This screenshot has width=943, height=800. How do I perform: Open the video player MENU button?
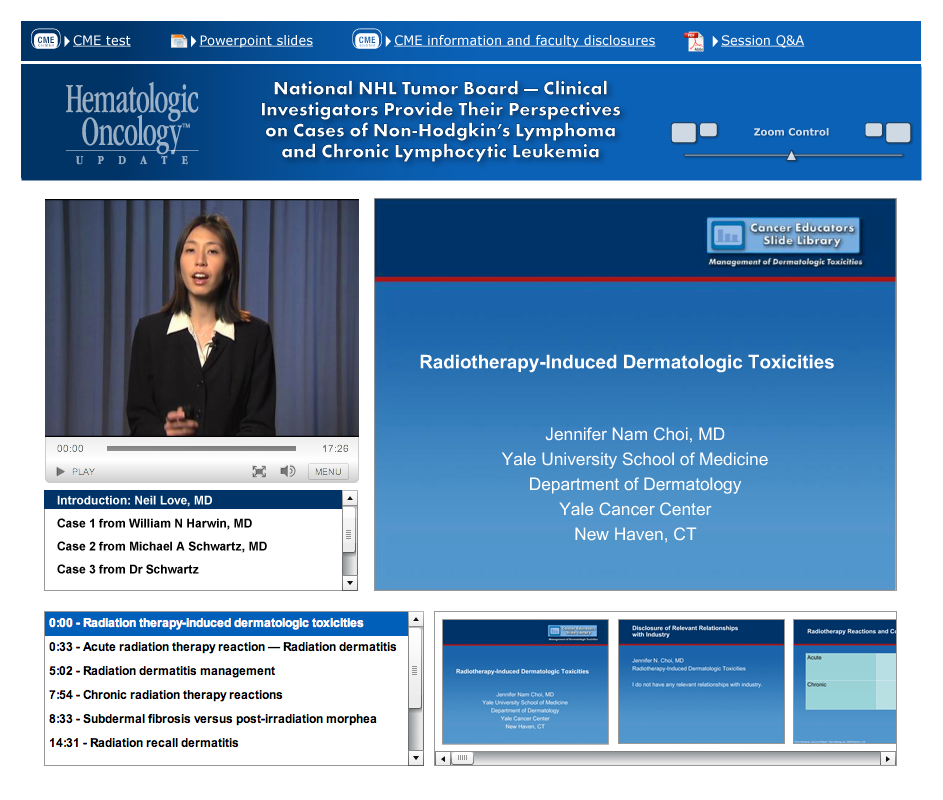click(x=328, y=472)
